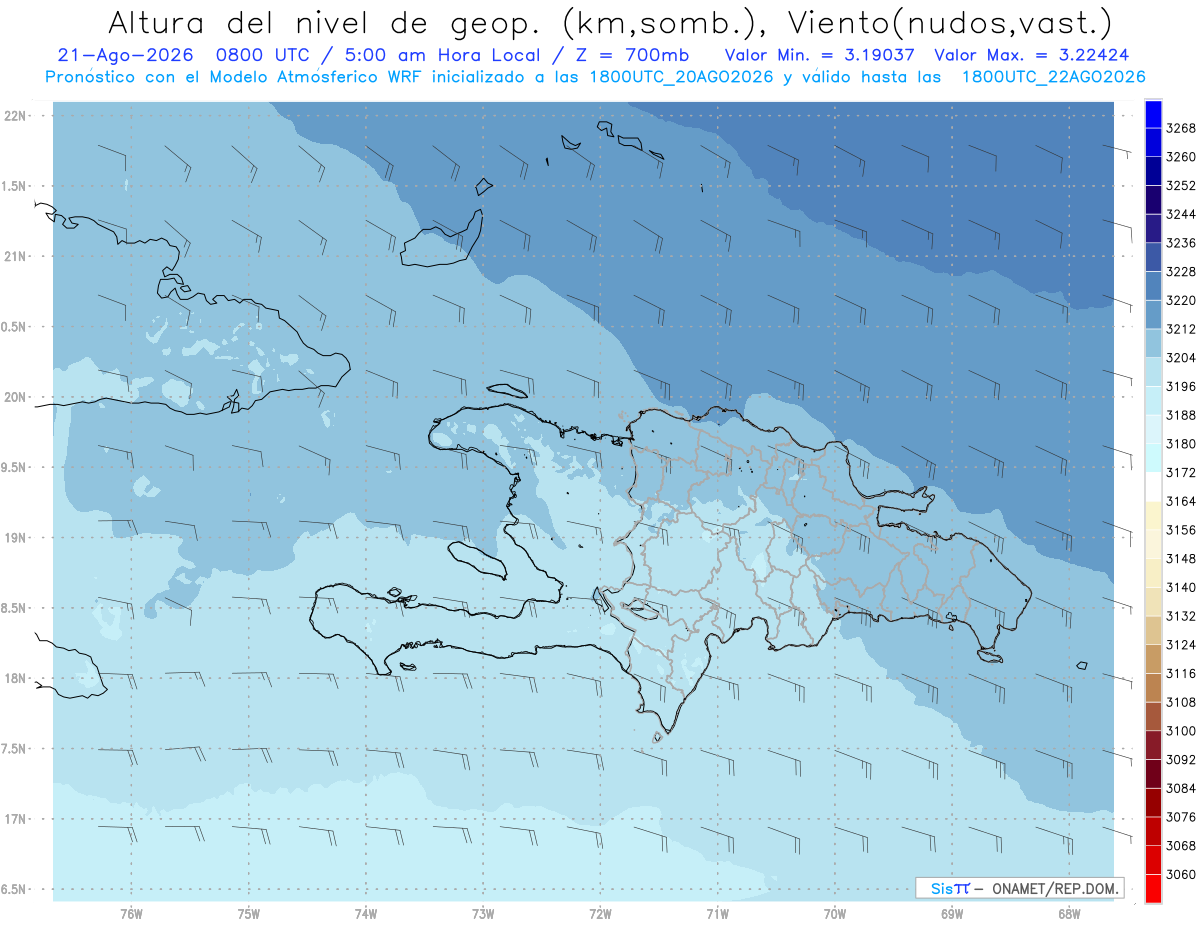1200x927 pixels.
Task: Click the longitude label 71W
Action: 718,913
